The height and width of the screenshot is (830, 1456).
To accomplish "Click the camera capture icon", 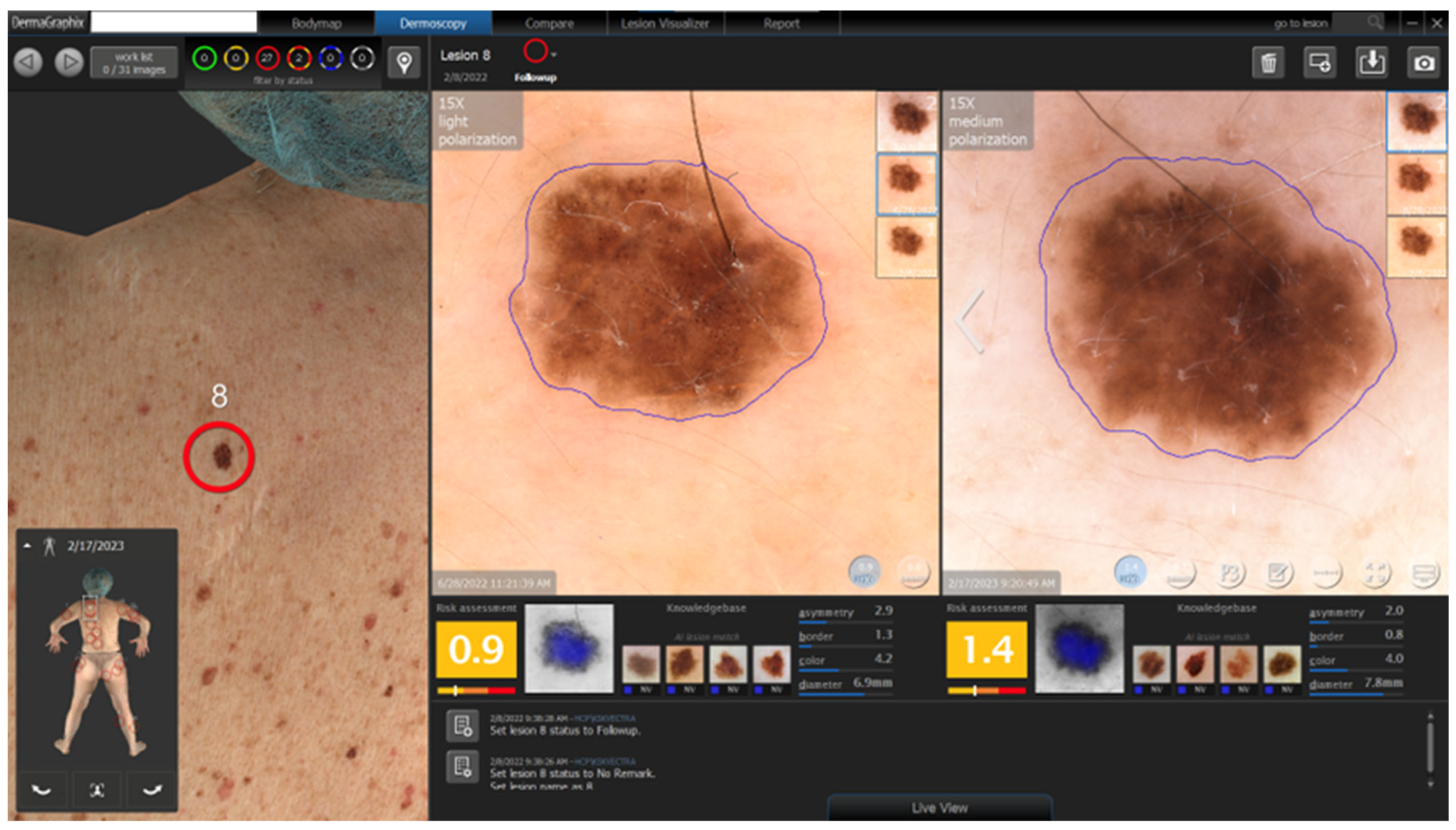I will click(x=1423, y=63).
